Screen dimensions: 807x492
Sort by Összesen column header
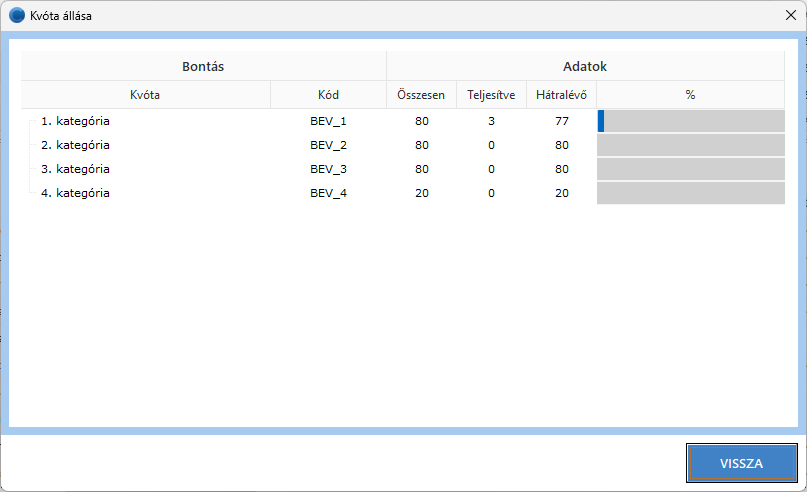(421, 95)
